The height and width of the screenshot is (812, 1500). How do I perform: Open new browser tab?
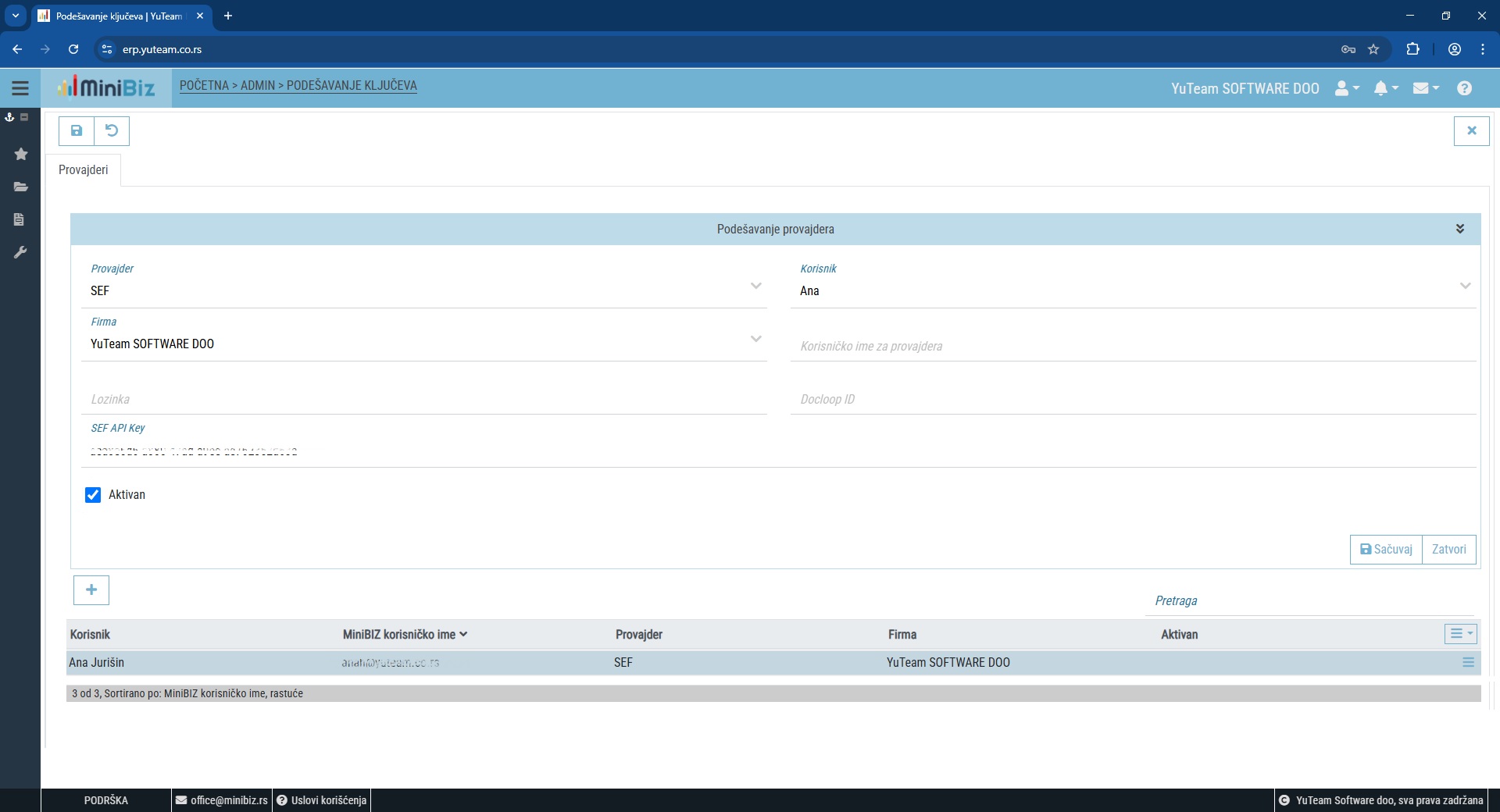pyautogui.click(x=228, y=16)
